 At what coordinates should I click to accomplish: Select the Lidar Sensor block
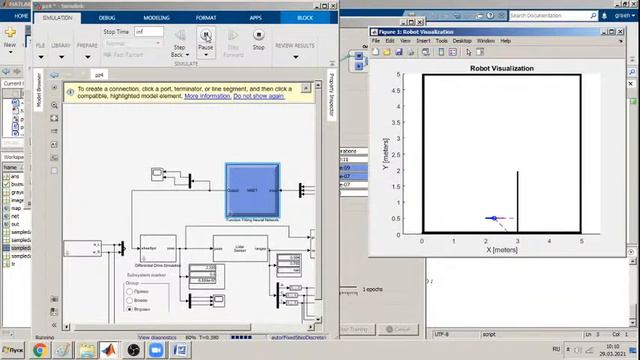click(x=240, y=248)
